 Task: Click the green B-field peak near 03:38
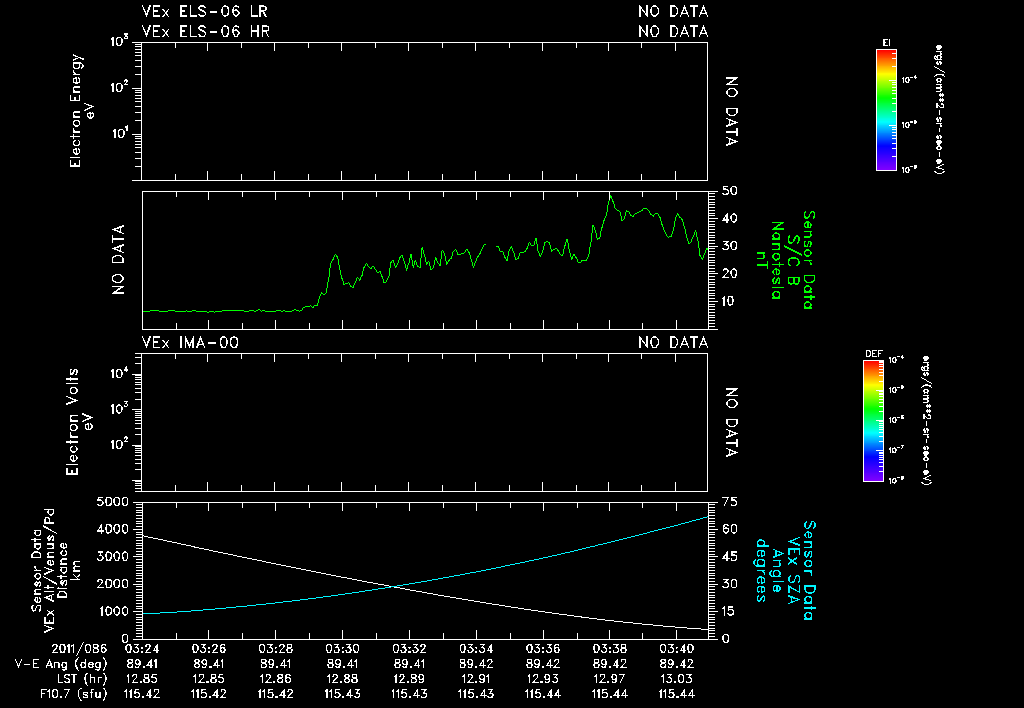point(610,195)
